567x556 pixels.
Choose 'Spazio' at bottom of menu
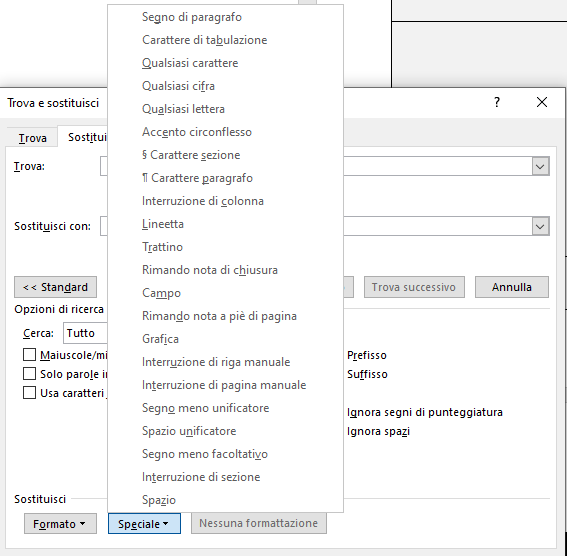coord(225,500)
